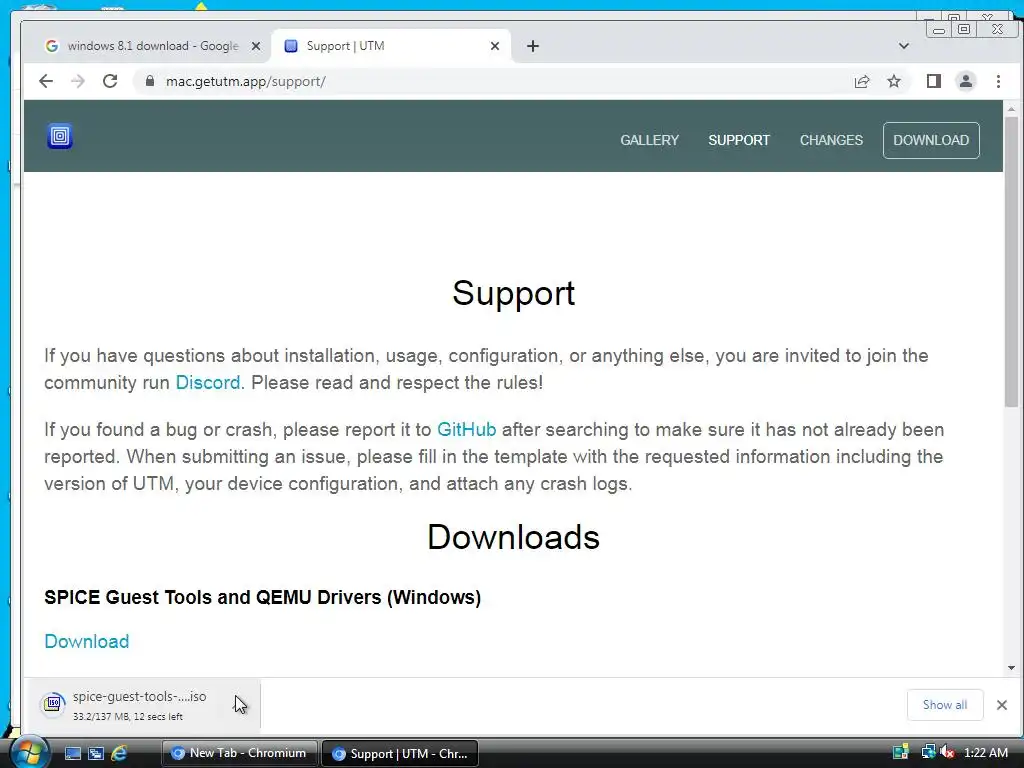Reload the UTM support page
The width and height of the screenshot is (1024, 768).
tap(110, 81)
